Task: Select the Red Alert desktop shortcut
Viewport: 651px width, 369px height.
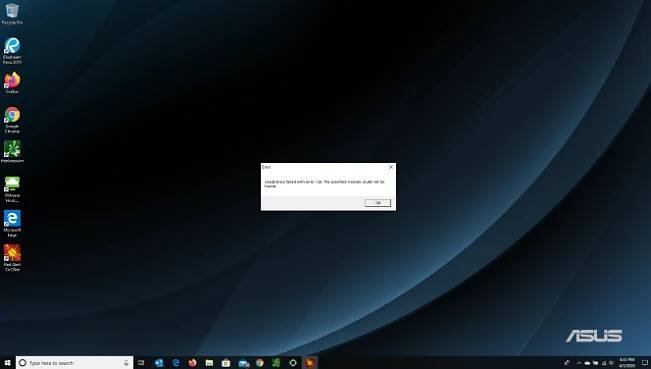Action: point(12,258)
